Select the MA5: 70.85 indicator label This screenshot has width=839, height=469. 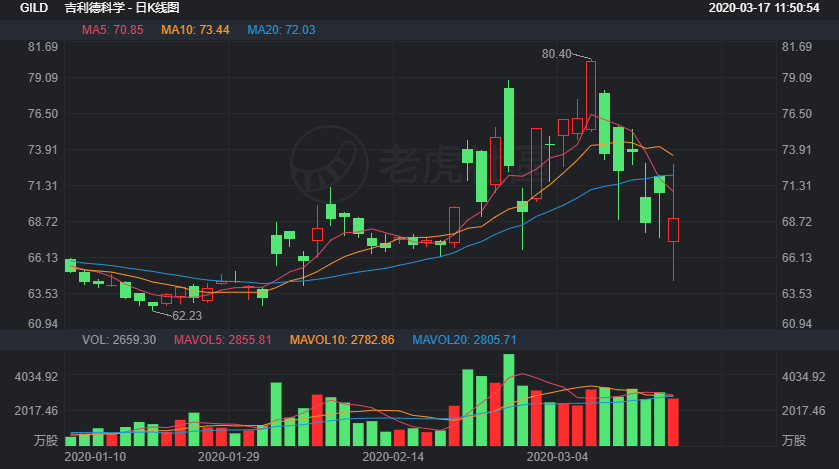112,30
